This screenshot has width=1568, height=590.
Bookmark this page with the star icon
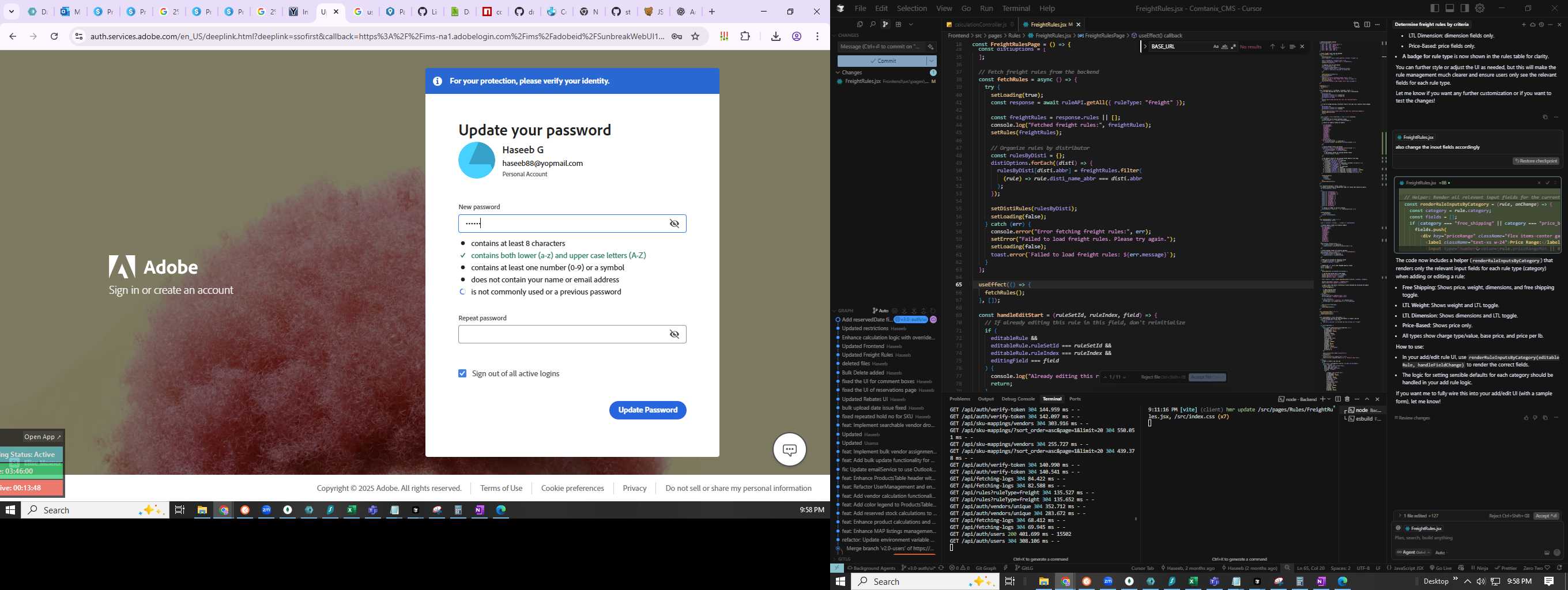tap(695, 36)
